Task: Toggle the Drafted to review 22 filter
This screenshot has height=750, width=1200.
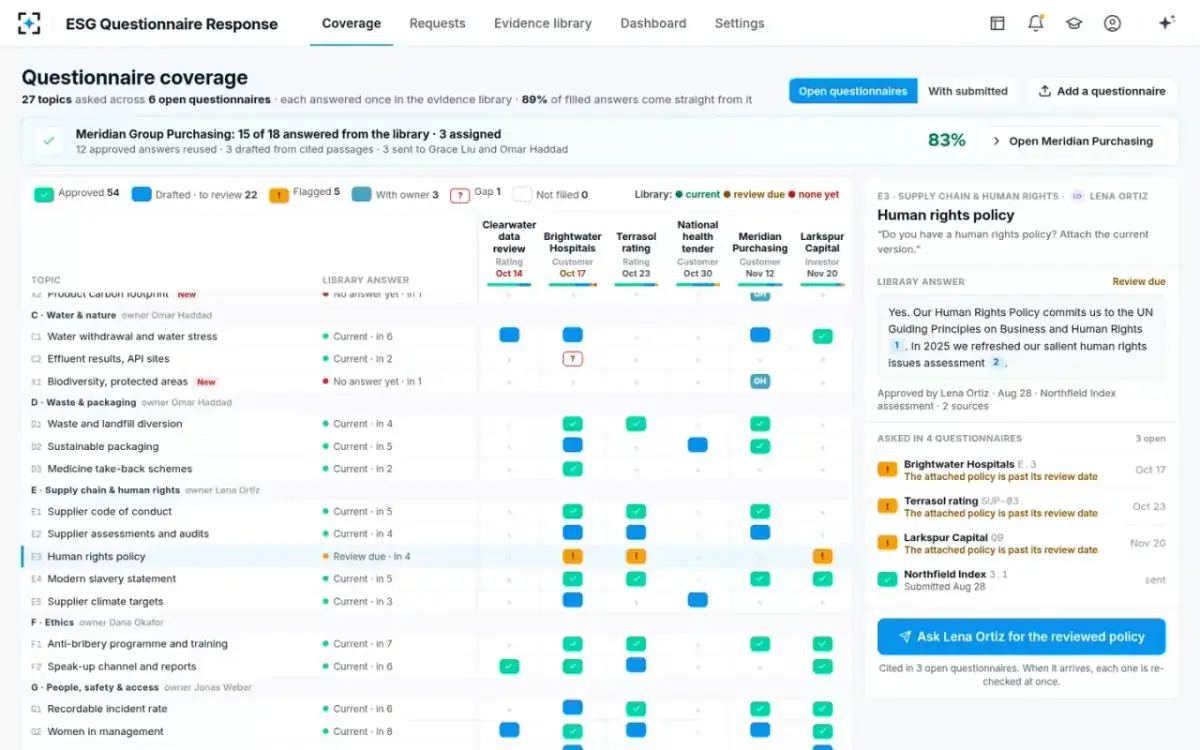Action: click(194, 195)
